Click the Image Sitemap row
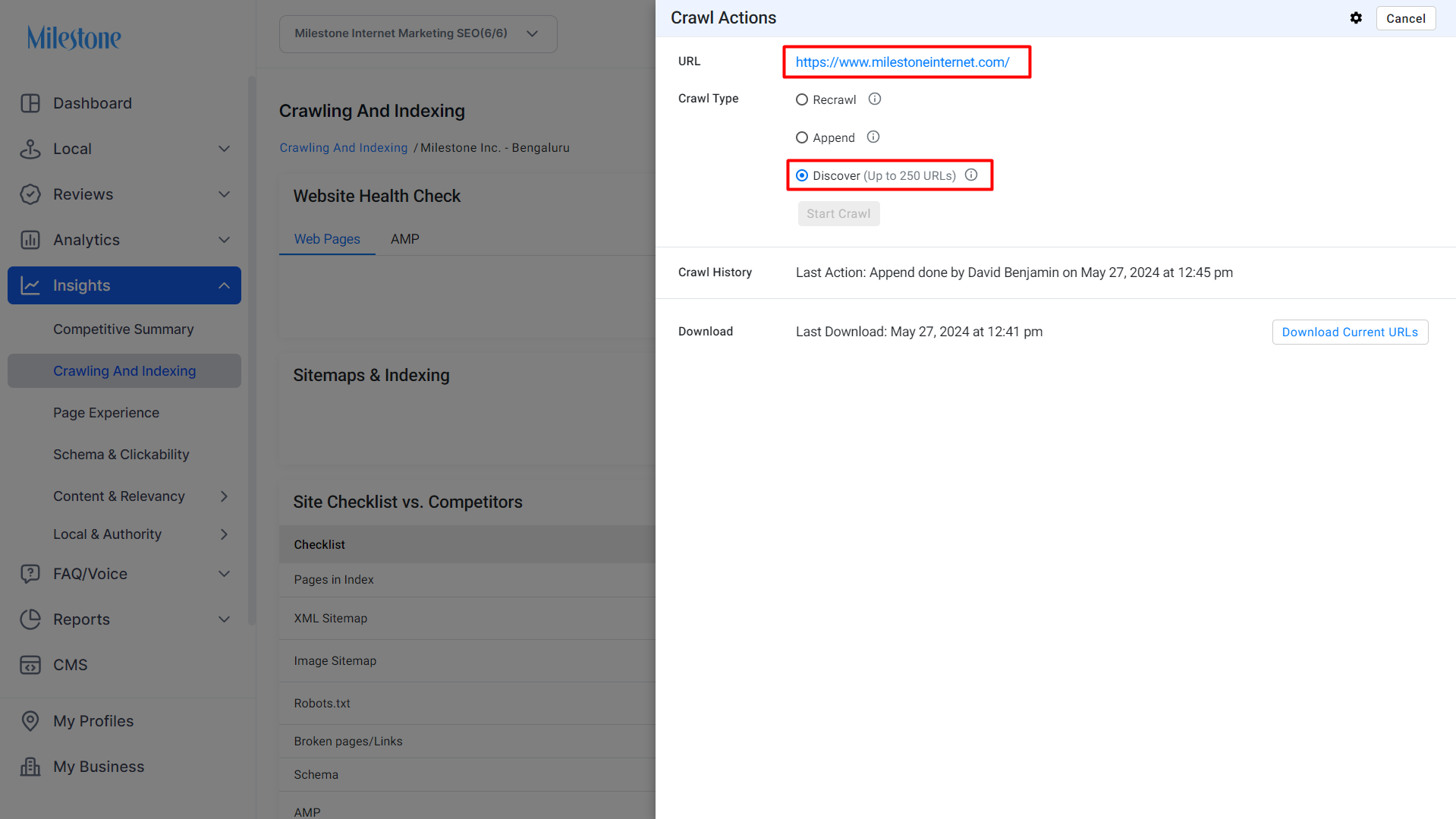The image size is (1456, 819). coord(467,661)
